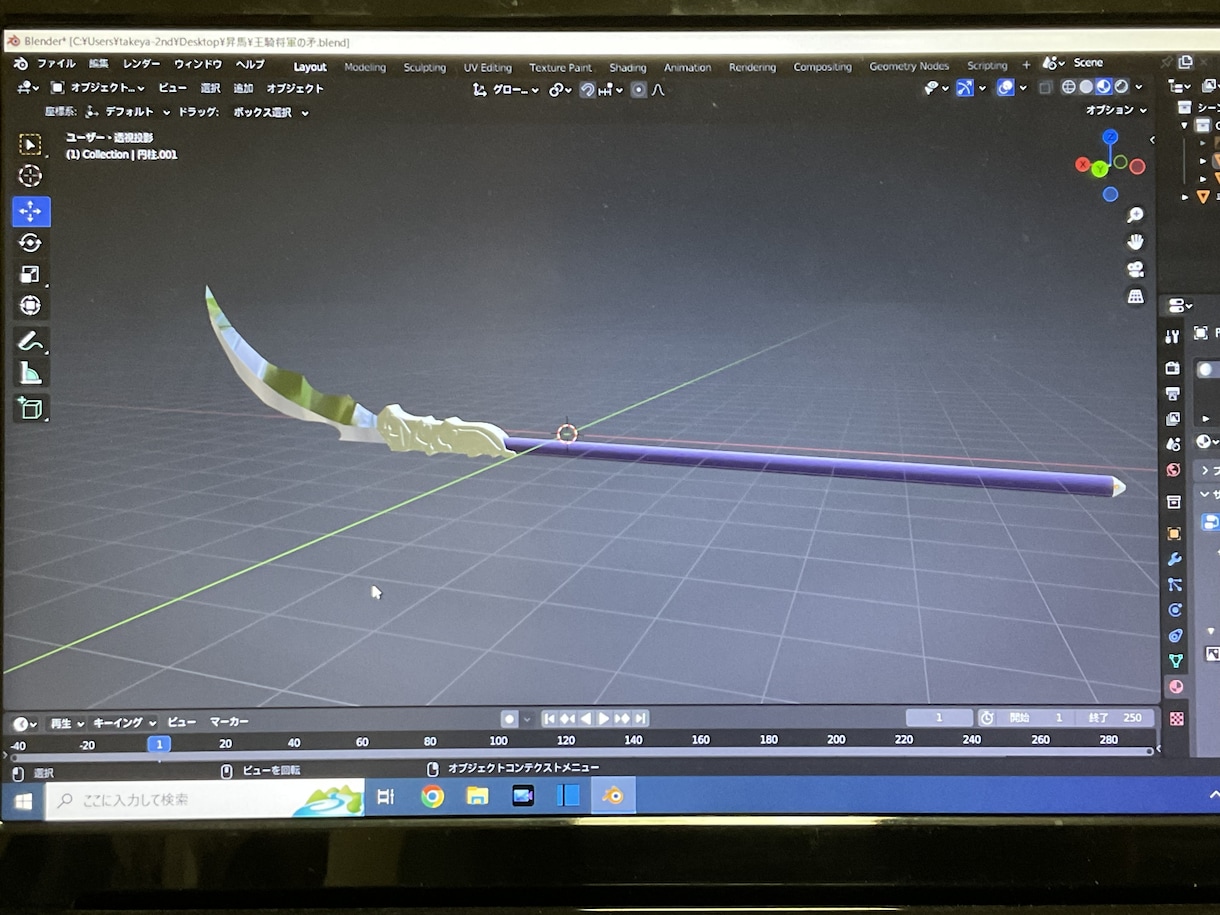
Task: Toggle viewport overlays button
Action: pos(1005,88)
